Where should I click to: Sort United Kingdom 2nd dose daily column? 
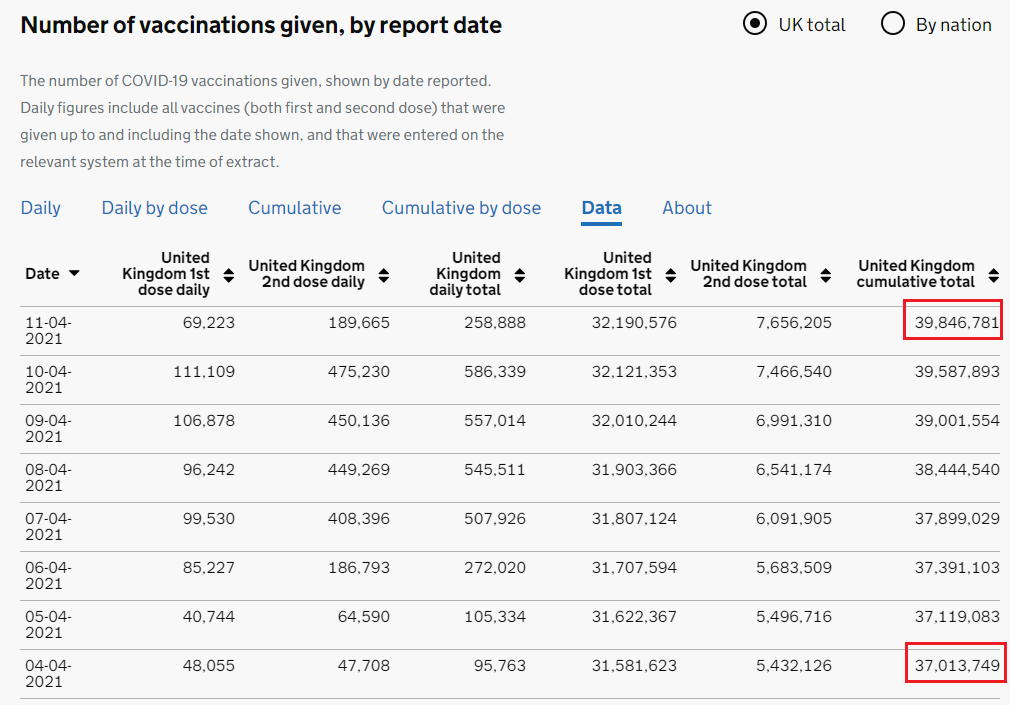click(x=384, y=275)
